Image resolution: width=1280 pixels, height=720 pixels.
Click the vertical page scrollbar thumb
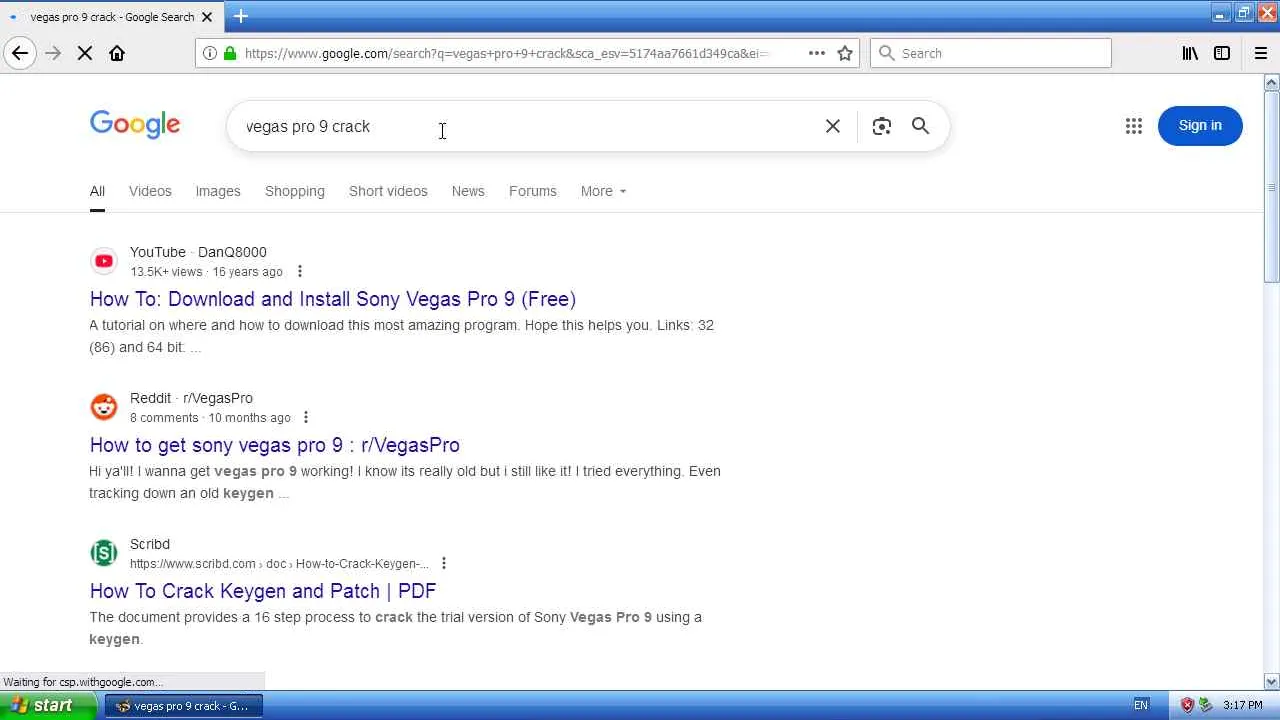(1272, 185)
